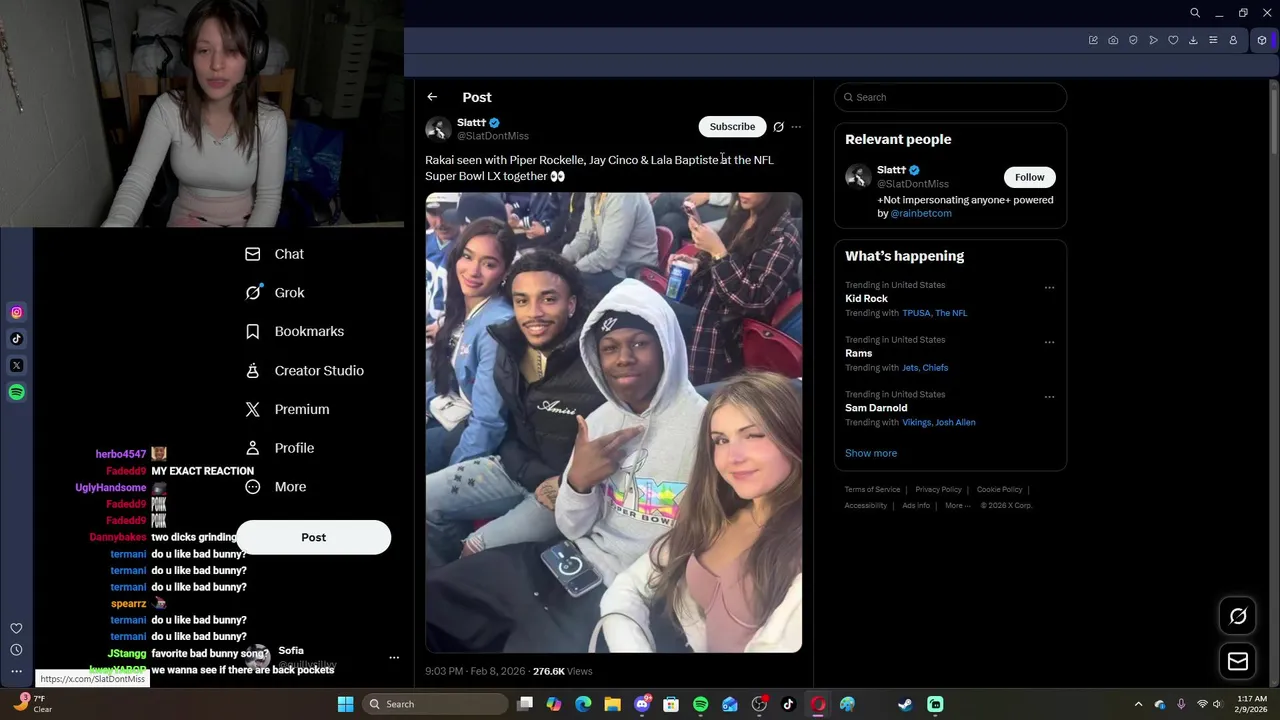Click the send arrow icon in toolbar
Image resolution: width=1280 pixels, height=720 pixels.
[x=1153, y=40]
